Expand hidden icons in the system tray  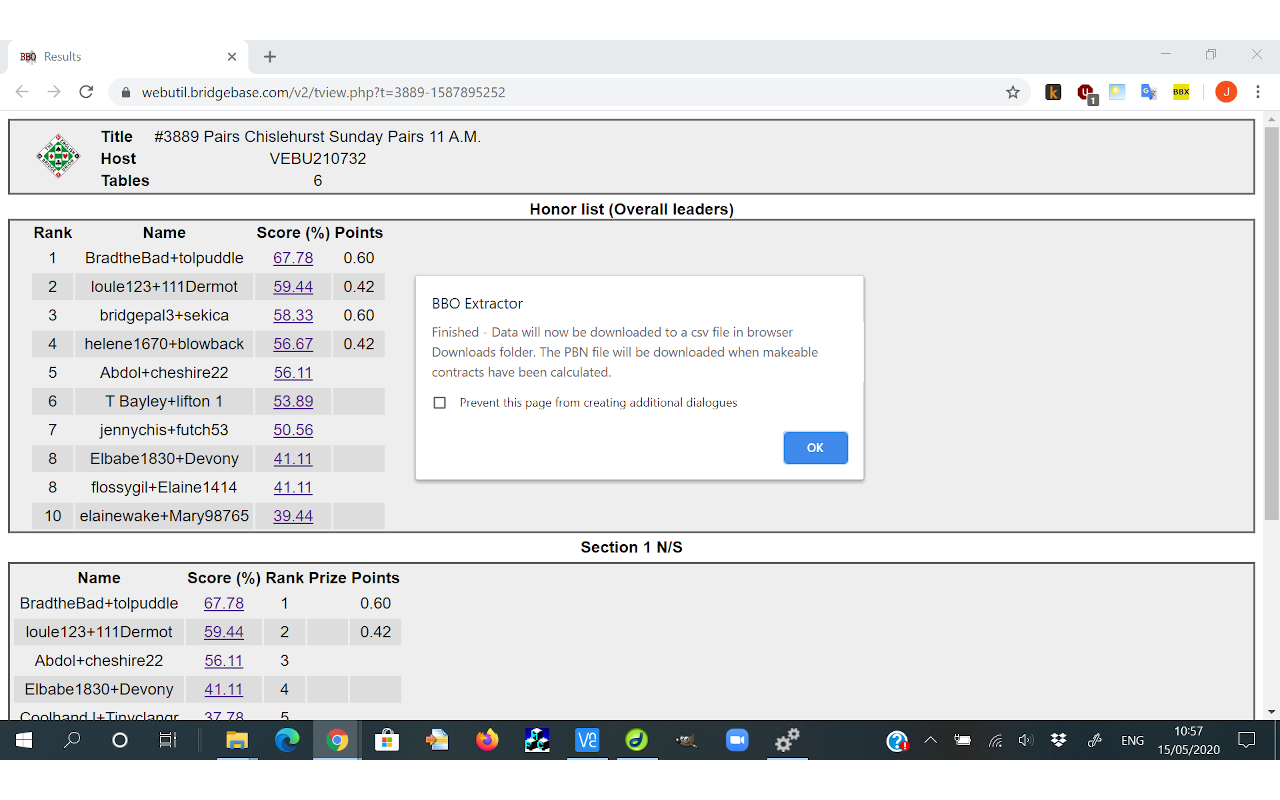point(930,740)
